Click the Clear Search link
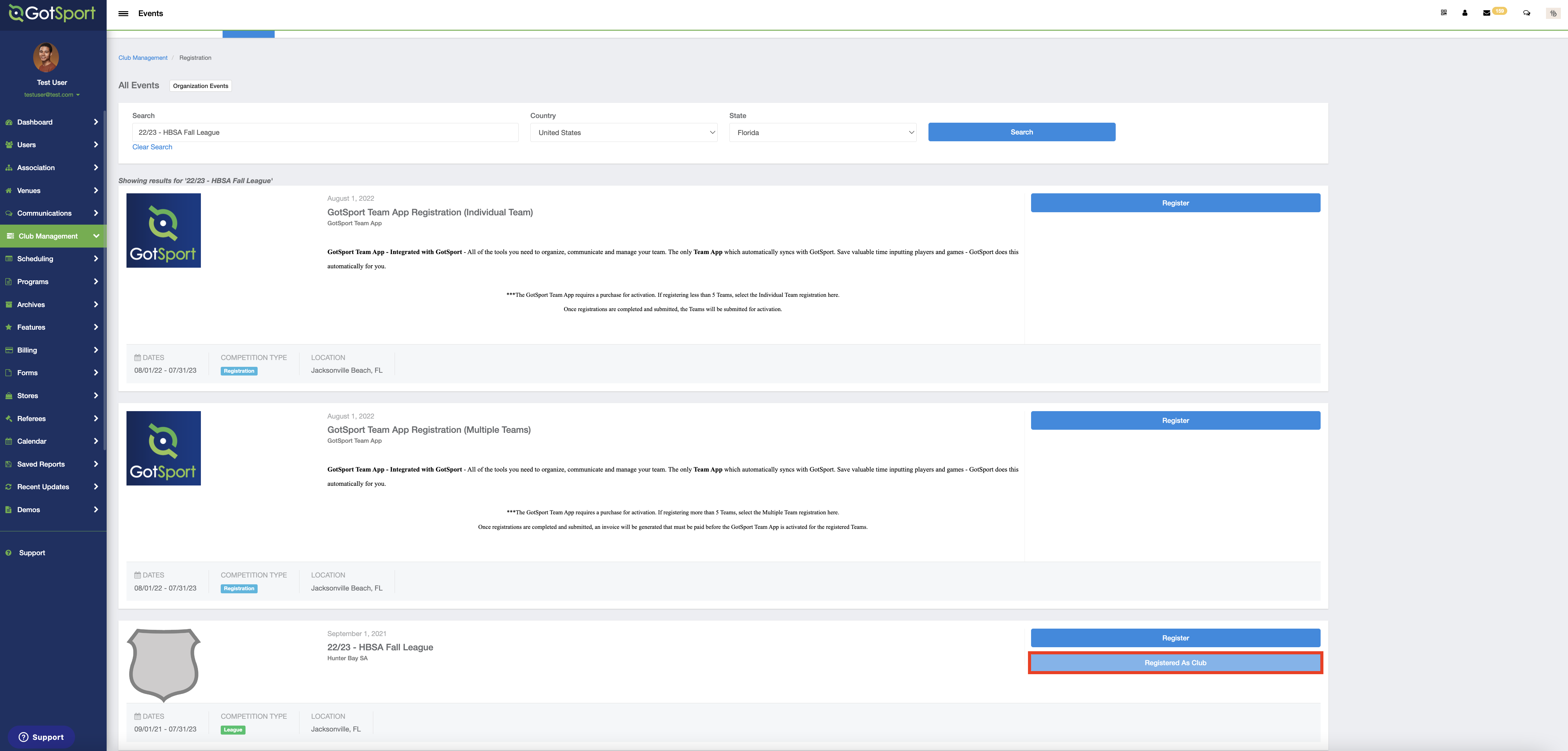Viewport: 1568px width, 751px height. pyautogui.click(x=152, y=147)
